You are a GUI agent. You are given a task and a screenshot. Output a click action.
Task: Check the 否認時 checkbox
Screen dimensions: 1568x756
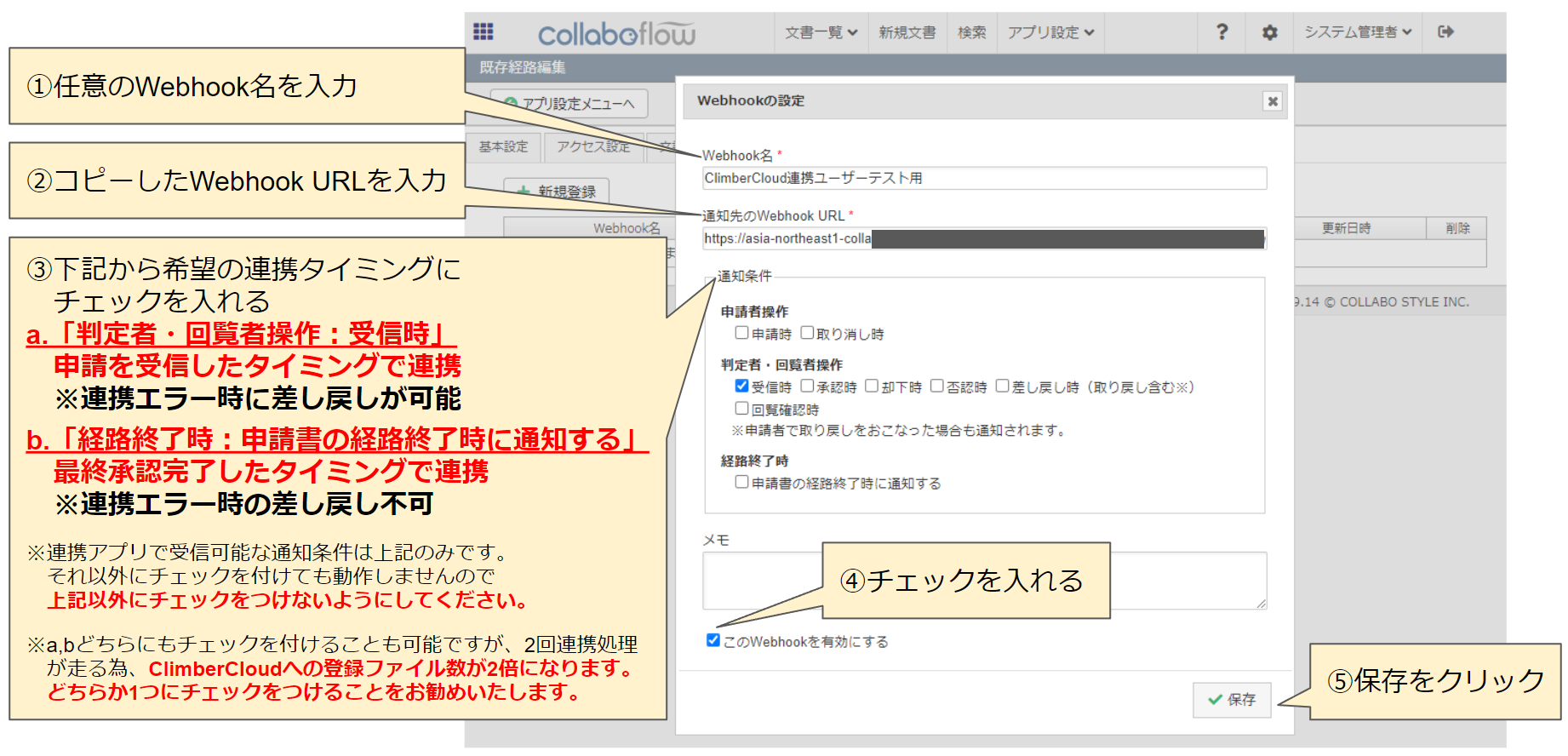pos(936,386)
